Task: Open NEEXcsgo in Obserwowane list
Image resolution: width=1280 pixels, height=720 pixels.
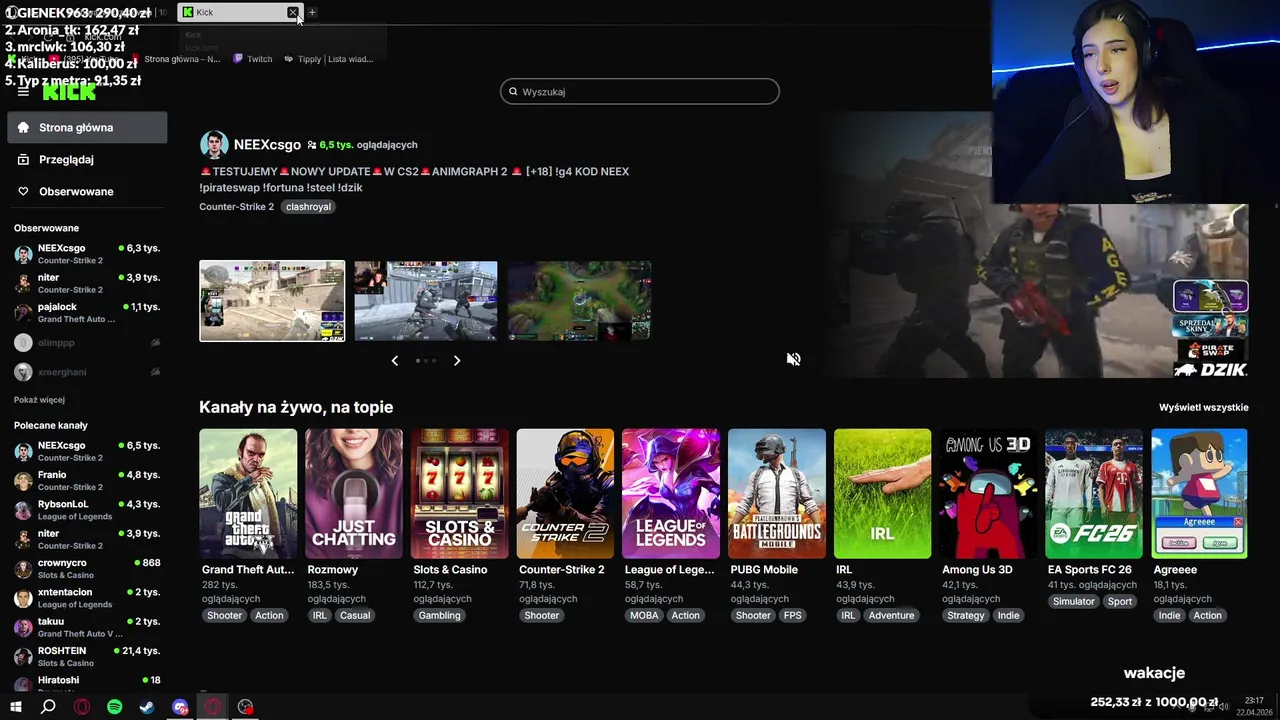Action: (x=87, y=254)
